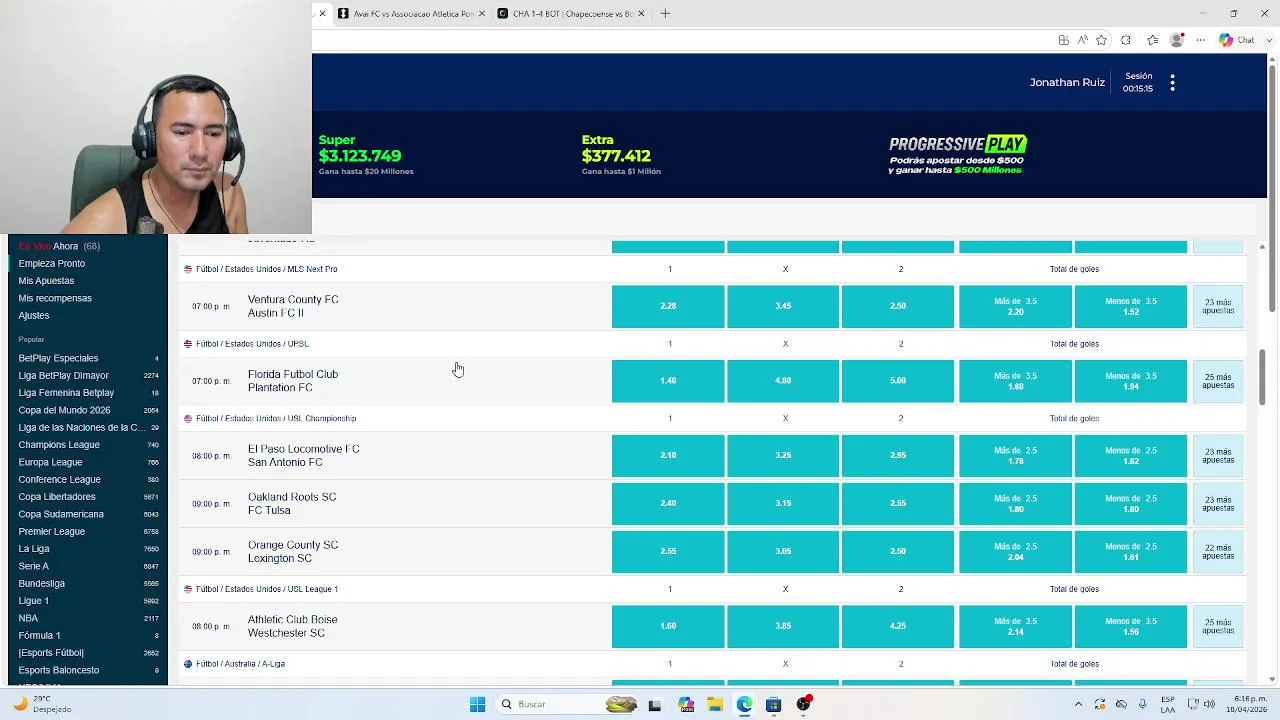Bet Más de 3.5 at 2.20 Ventura match
This screenshot has width=1280, height=720.
pyautogui.click(x=1015, y=306)
